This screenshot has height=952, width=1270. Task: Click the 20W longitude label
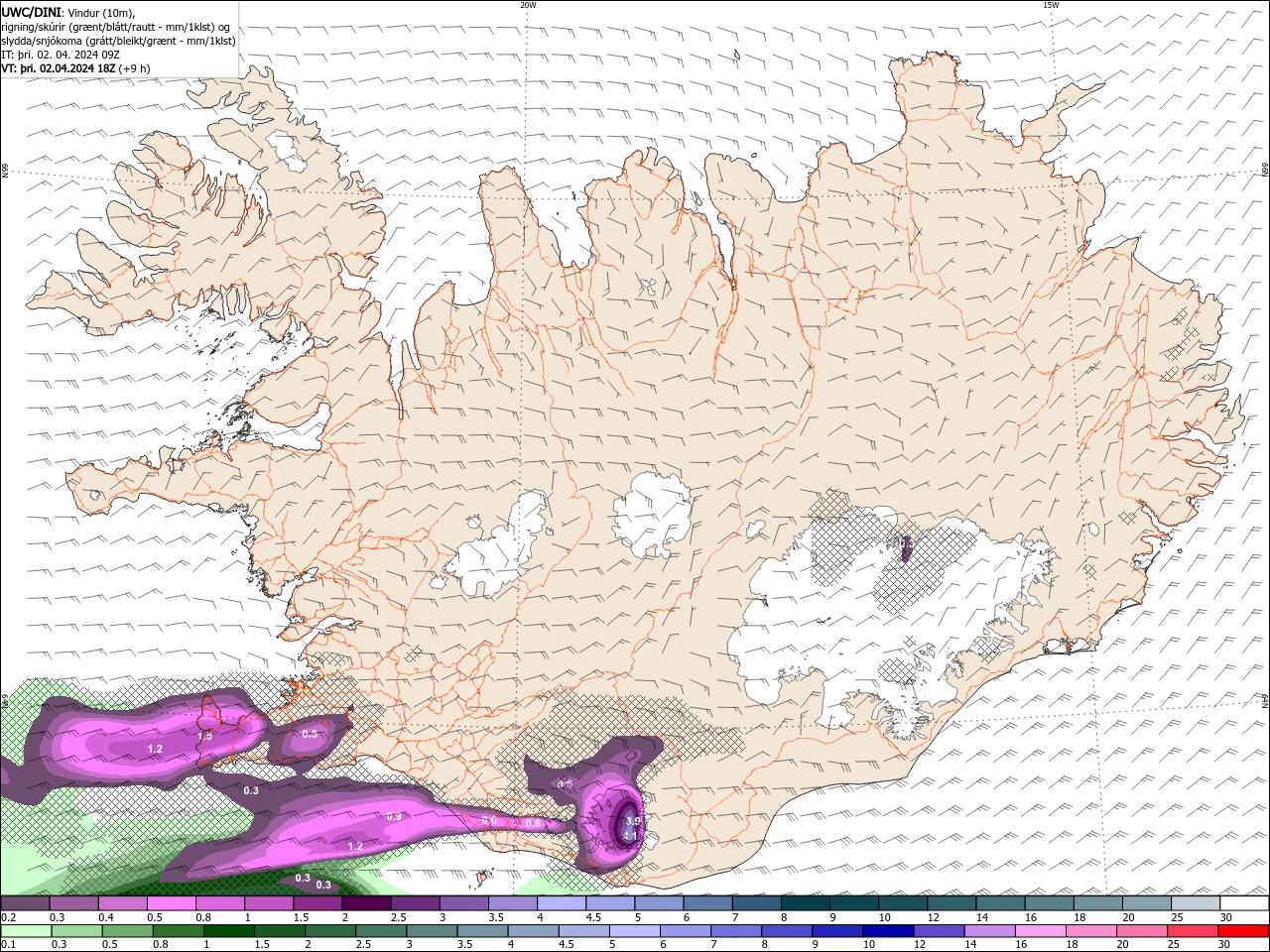point(528,5)
